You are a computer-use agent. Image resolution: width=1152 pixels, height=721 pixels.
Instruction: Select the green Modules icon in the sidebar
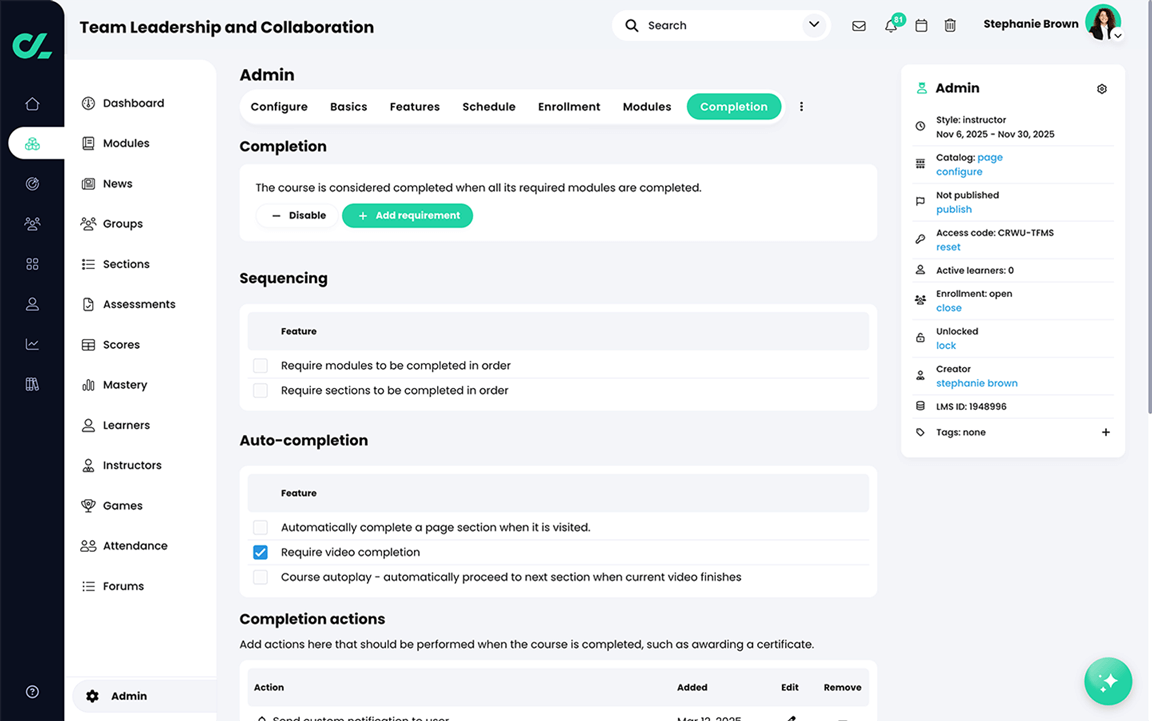[32, 143]
